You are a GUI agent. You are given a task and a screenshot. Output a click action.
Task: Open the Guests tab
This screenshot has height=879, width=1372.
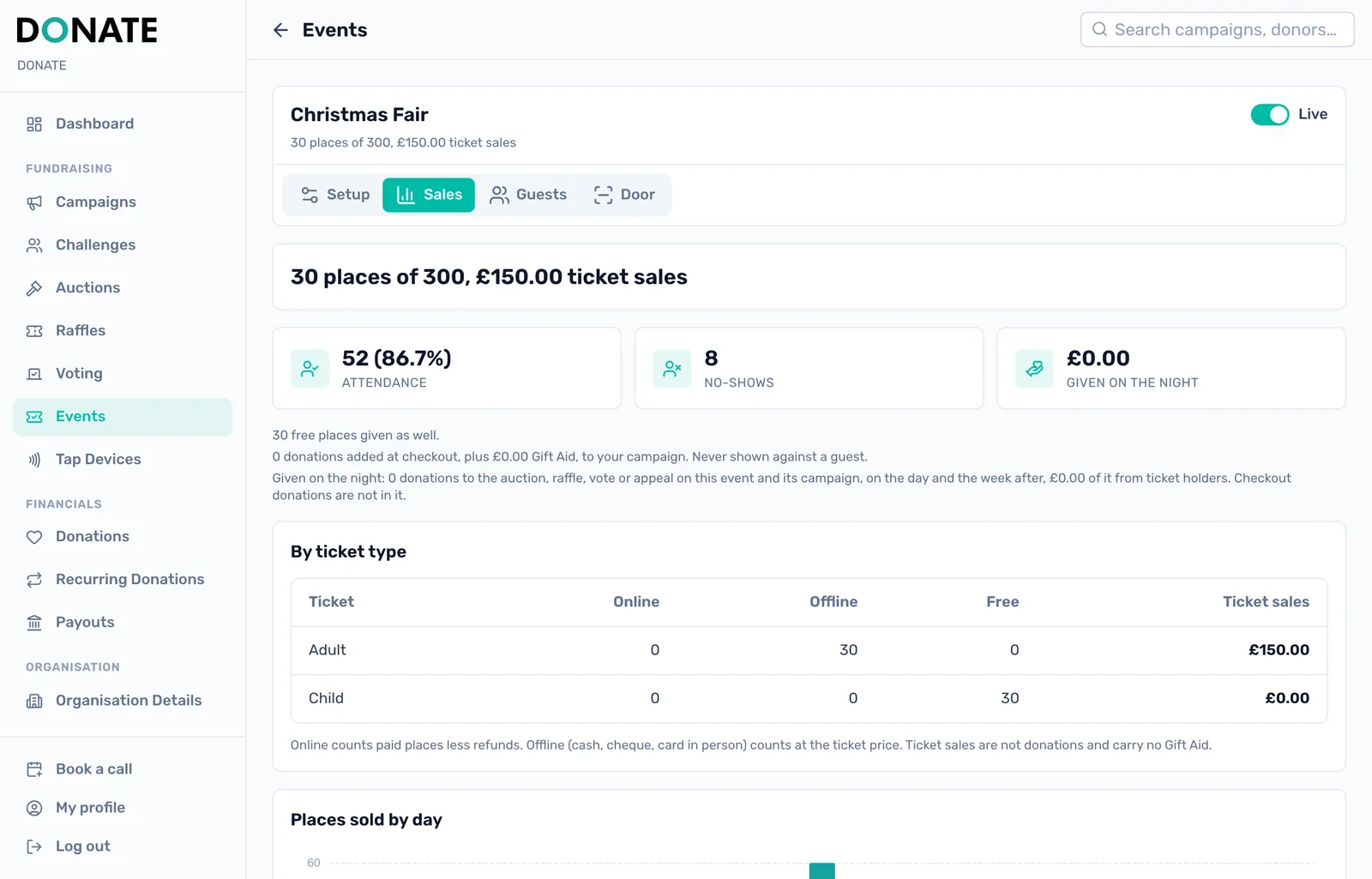click(528, 195)
